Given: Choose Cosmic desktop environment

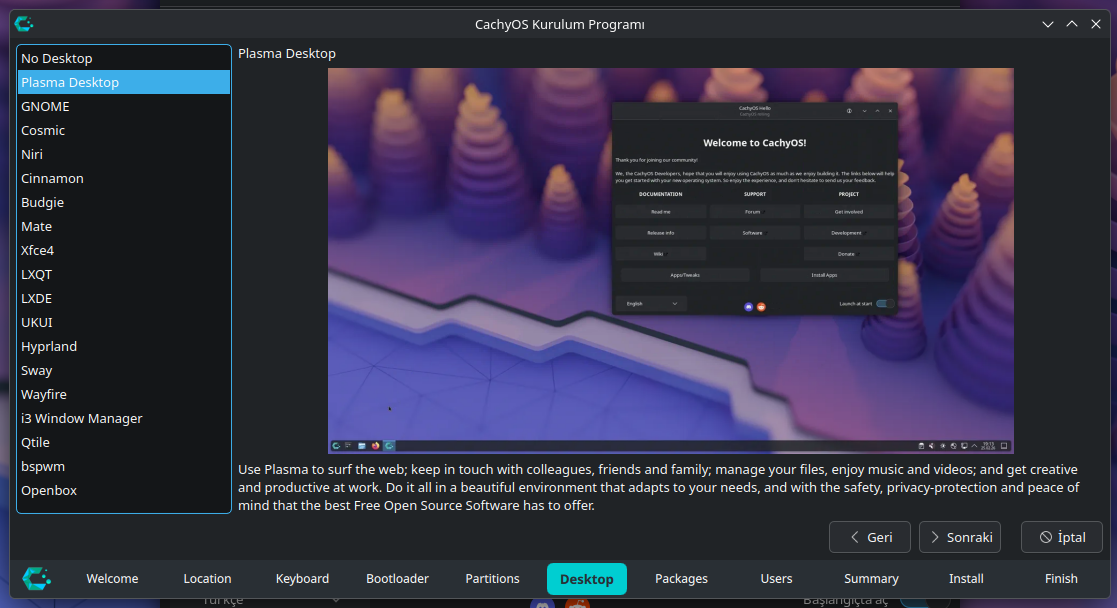Looking at the screenshot, I should (x=123, y=130).
